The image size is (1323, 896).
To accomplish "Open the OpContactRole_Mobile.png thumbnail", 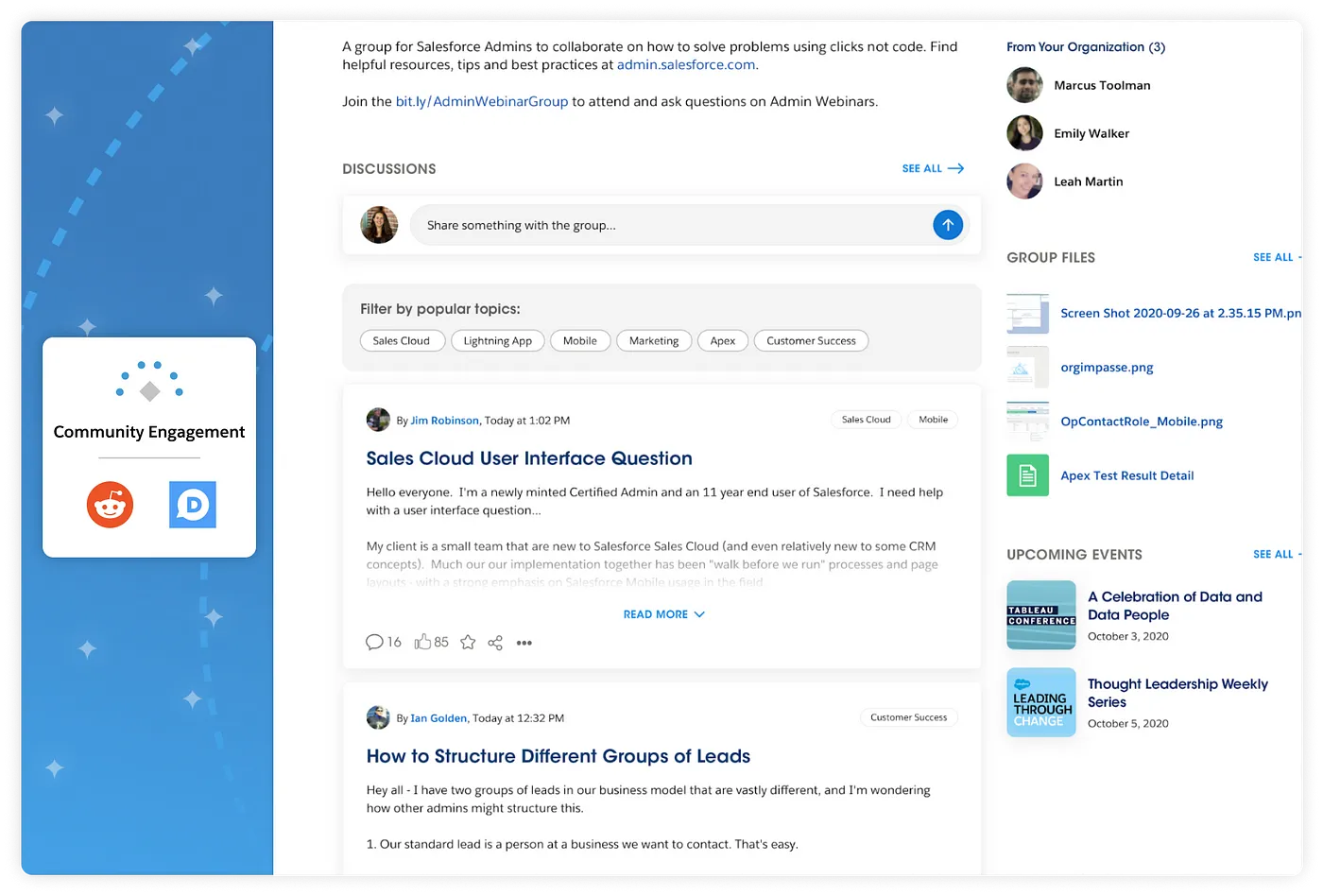I will [x=1028, y=422].
